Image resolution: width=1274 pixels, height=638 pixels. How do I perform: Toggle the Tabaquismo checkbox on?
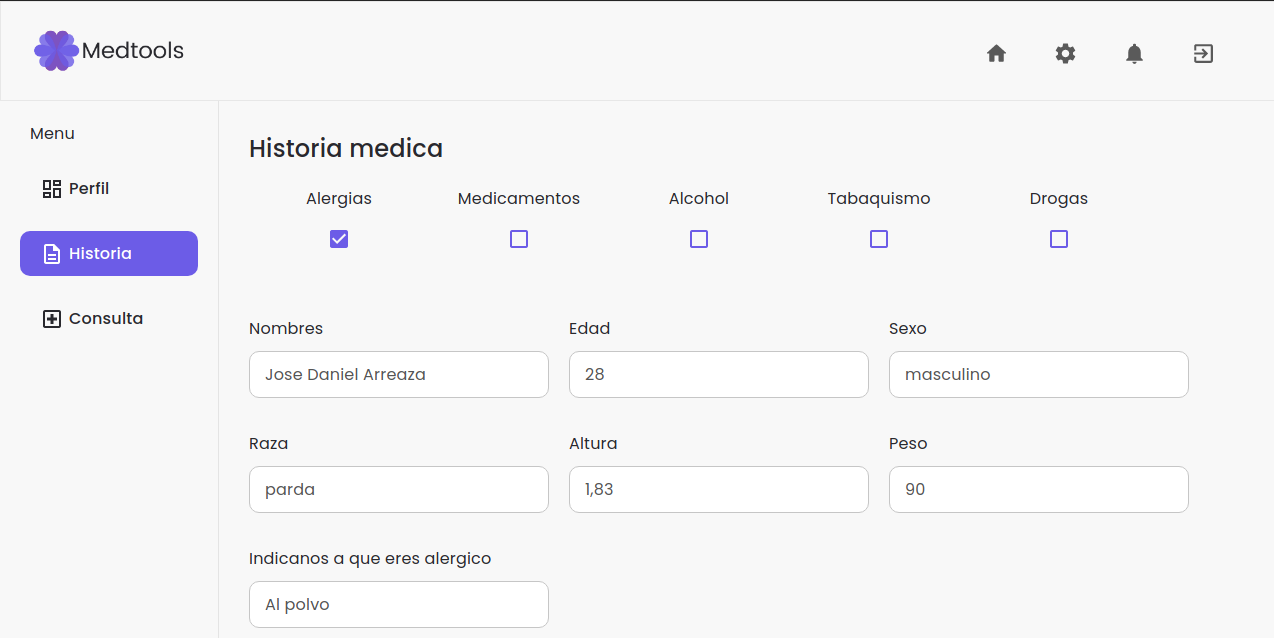tap(879, 239)
